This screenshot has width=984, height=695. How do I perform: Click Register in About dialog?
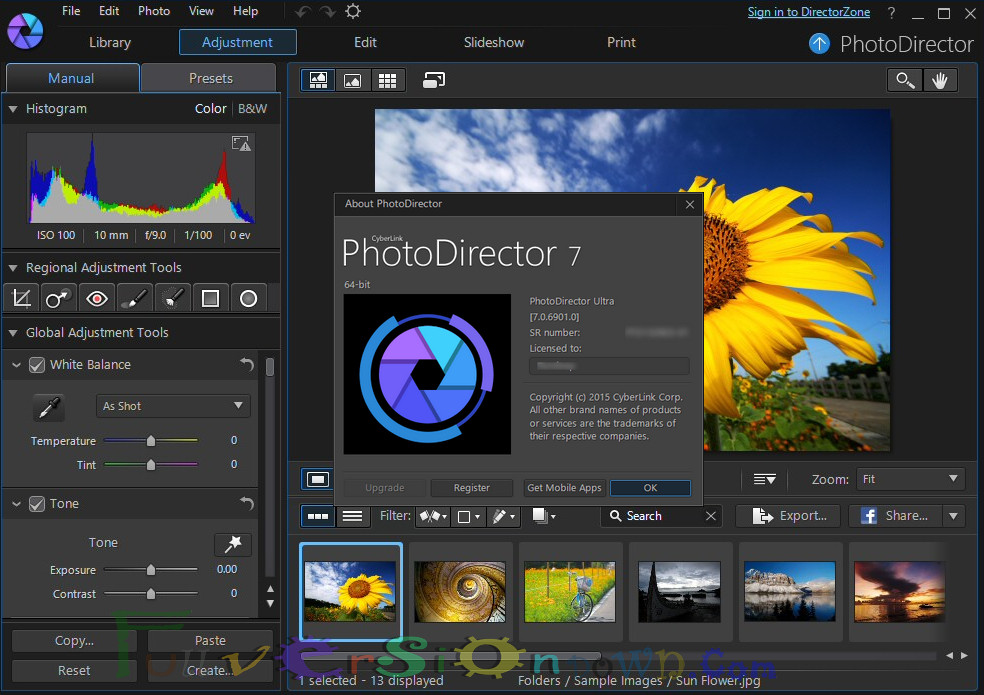coord(471,488)
